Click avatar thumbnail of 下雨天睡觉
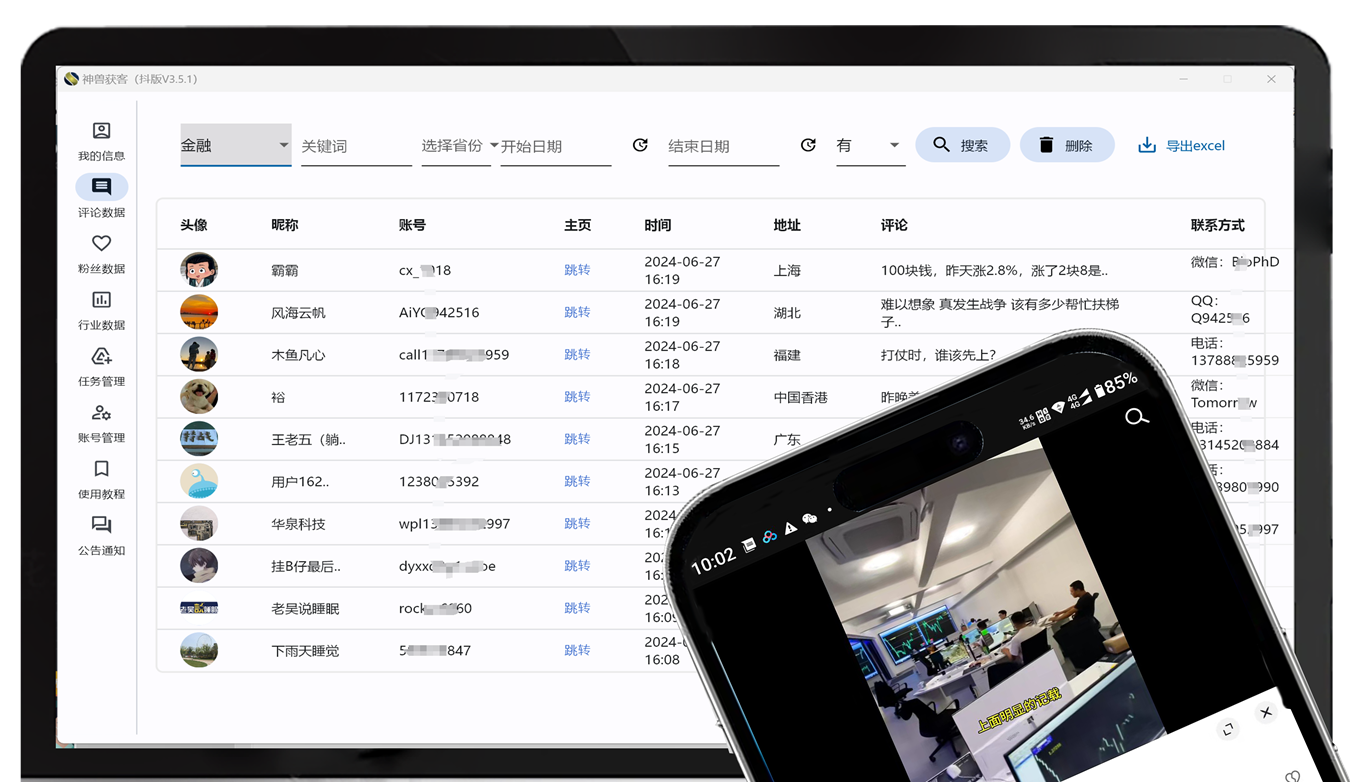Viewport: 1350px width, 782px height. click(x=199, y=650)
